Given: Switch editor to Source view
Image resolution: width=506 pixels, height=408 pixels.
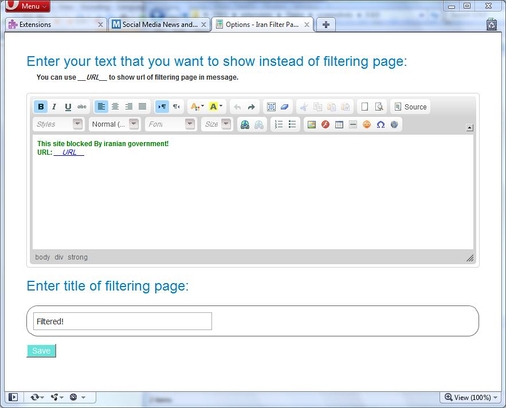Looking at the screenshot, I should click(x=410, y=107).
